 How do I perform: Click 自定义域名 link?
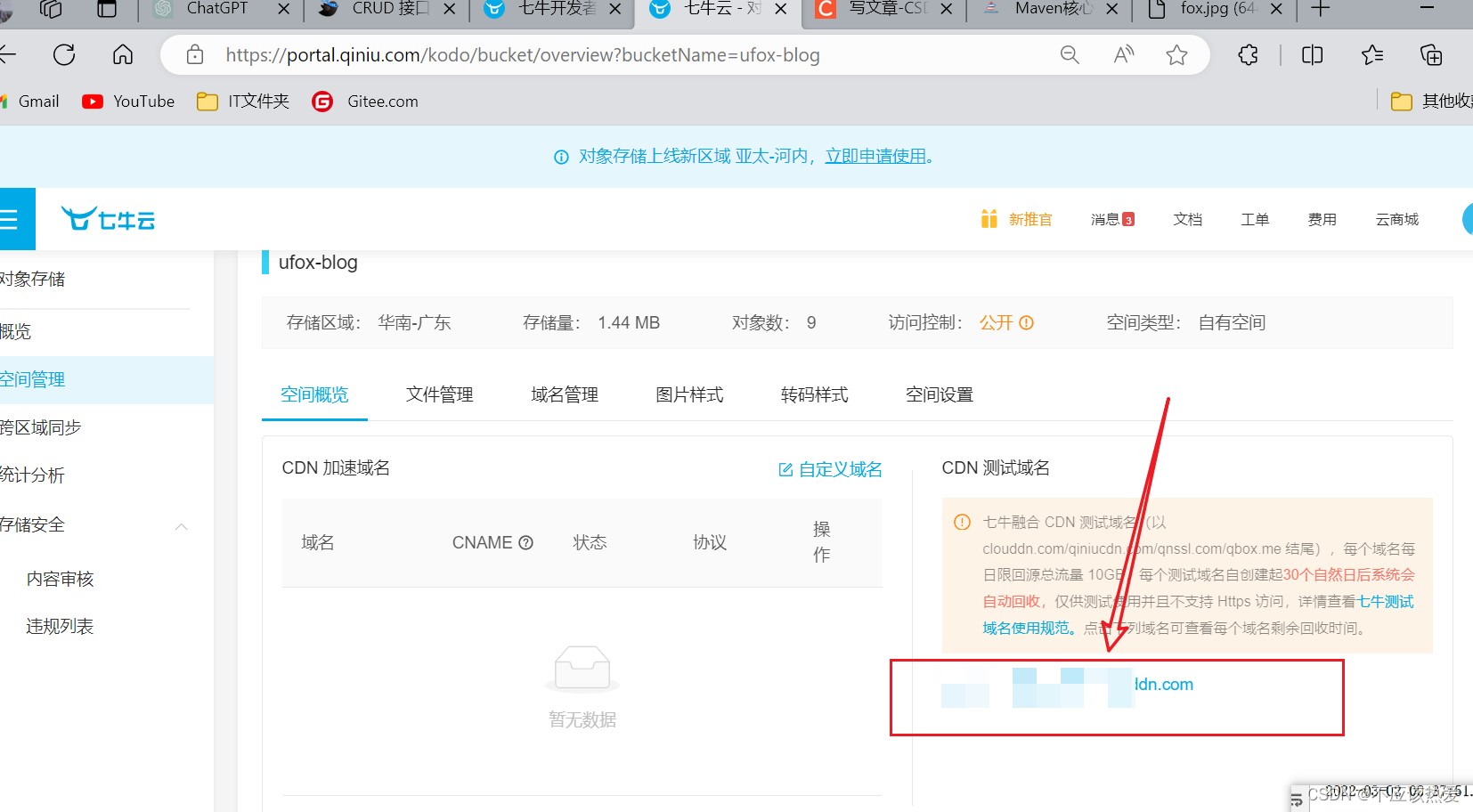click(x=831, y=469)
